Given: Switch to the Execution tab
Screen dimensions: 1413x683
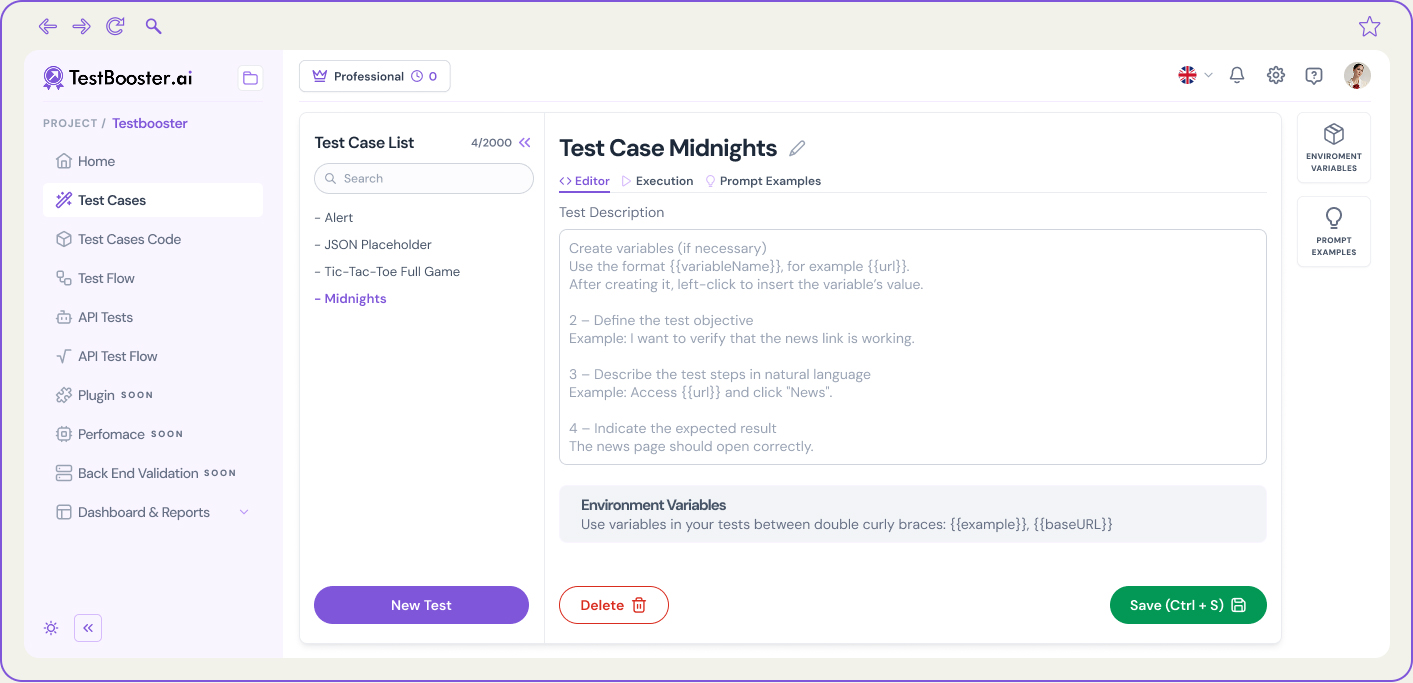Looking at the screenshot, I should click(x=657, y=181).
